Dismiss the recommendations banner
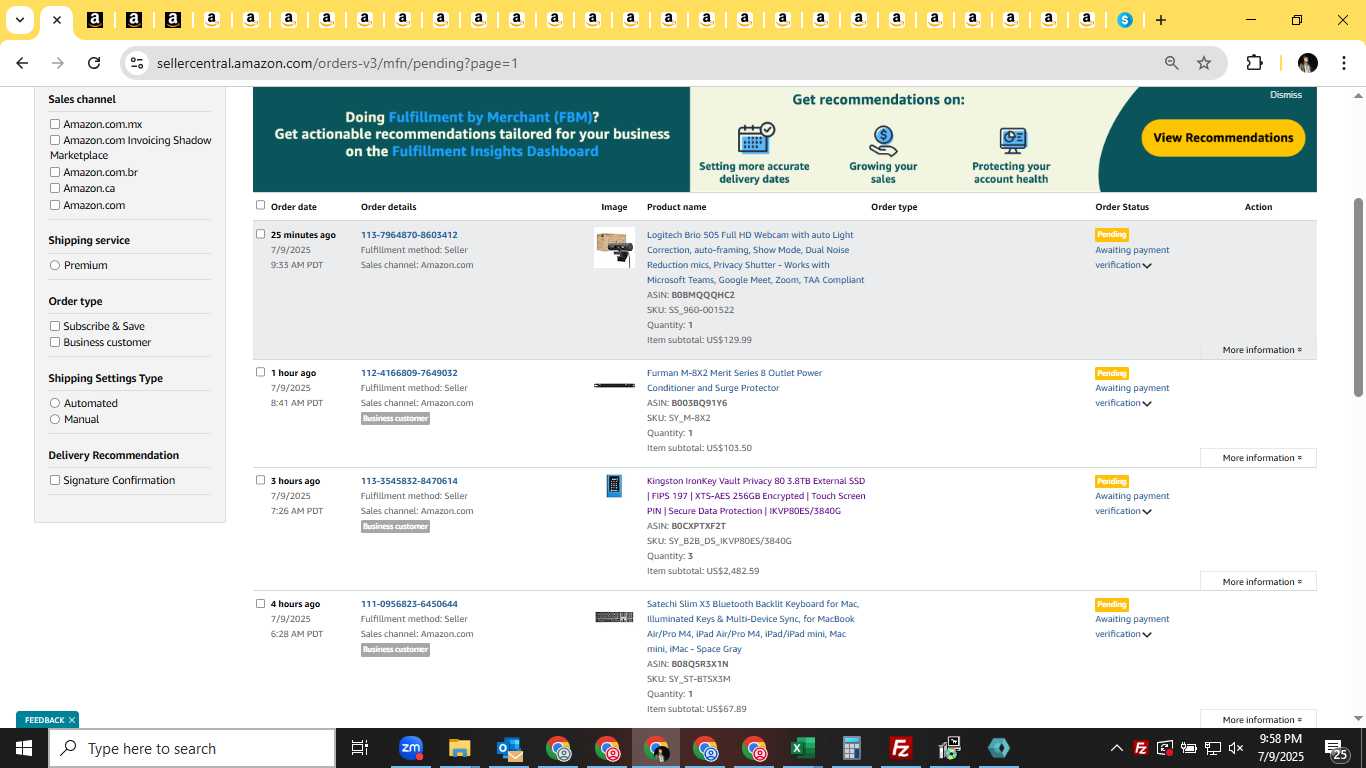The width and height of the screenshot is (1366, 768). point(1286,95)
